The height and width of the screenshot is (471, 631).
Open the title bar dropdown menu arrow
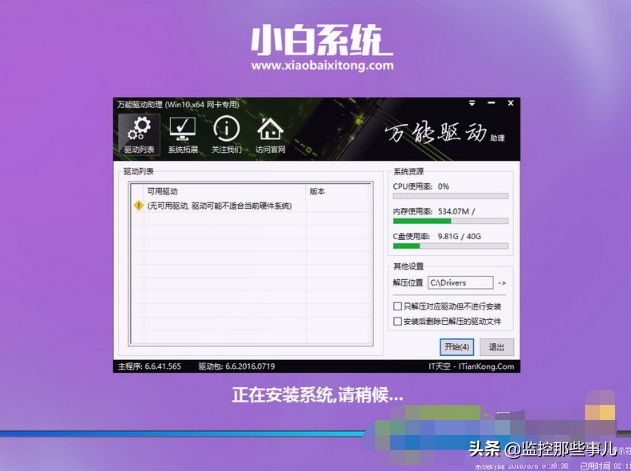click(x=472, y=103)
